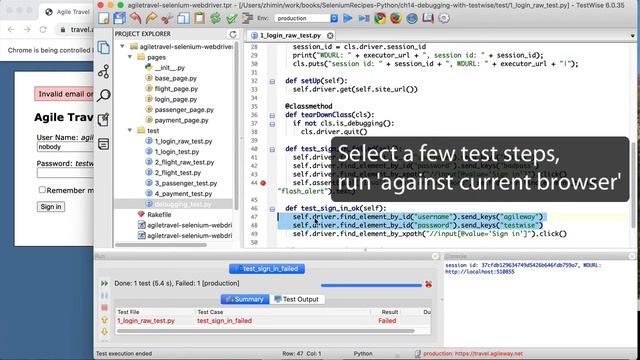Go to previous failure with up arrow icon
640x360 pixels.
[104, 320]
